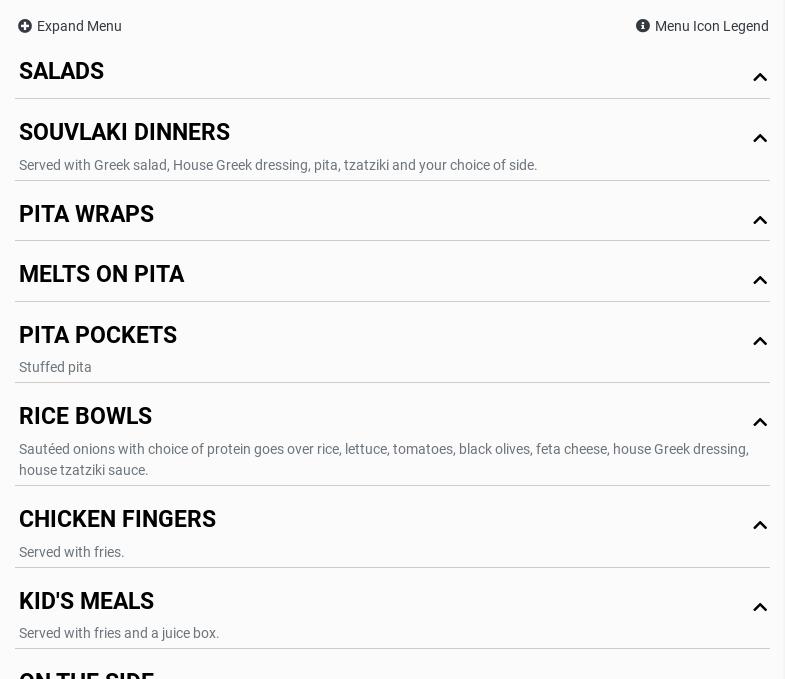Toggle the Rice Bowls chevron arrow
Screen dimensions: 785x679
click(x=760, y=422)
